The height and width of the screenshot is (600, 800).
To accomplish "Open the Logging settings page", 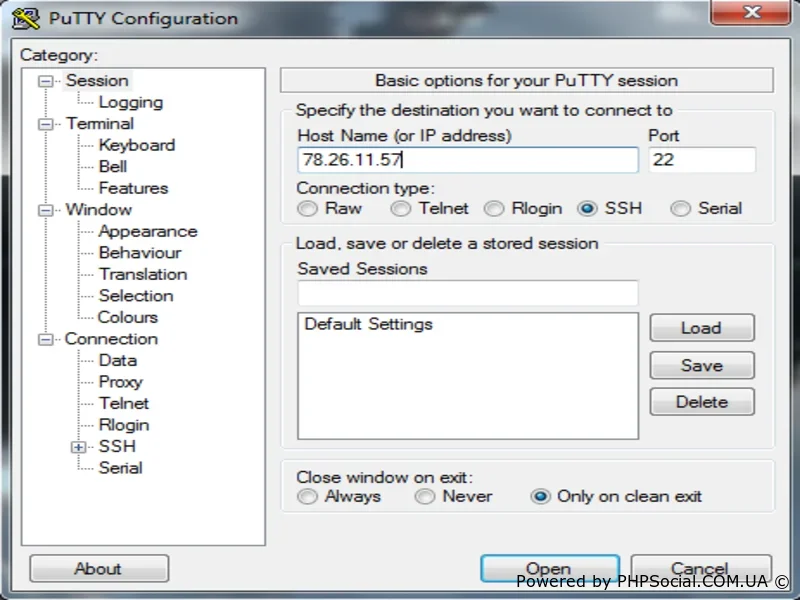I will (x=130, y=102).
